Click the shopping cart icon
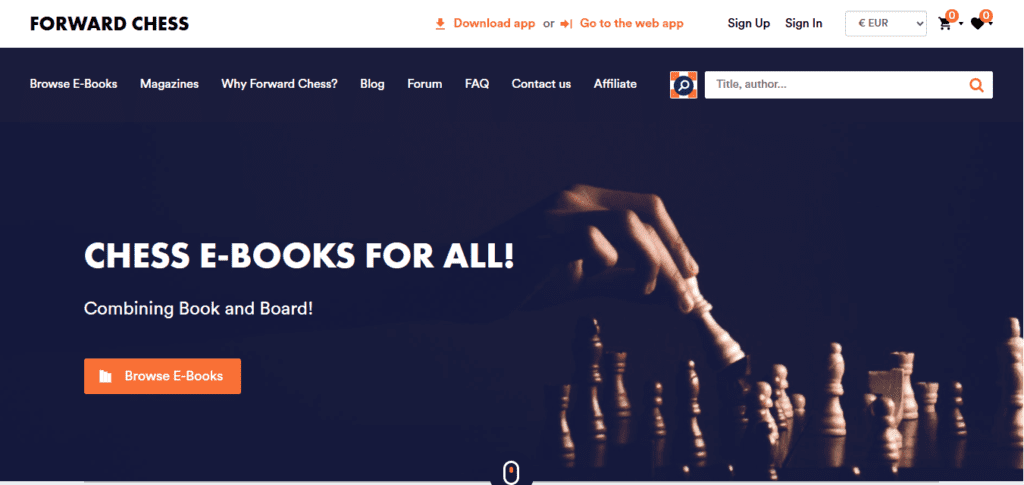This screenshot has width=1024, height=485. pyautogui.click(x=944, y=24)
